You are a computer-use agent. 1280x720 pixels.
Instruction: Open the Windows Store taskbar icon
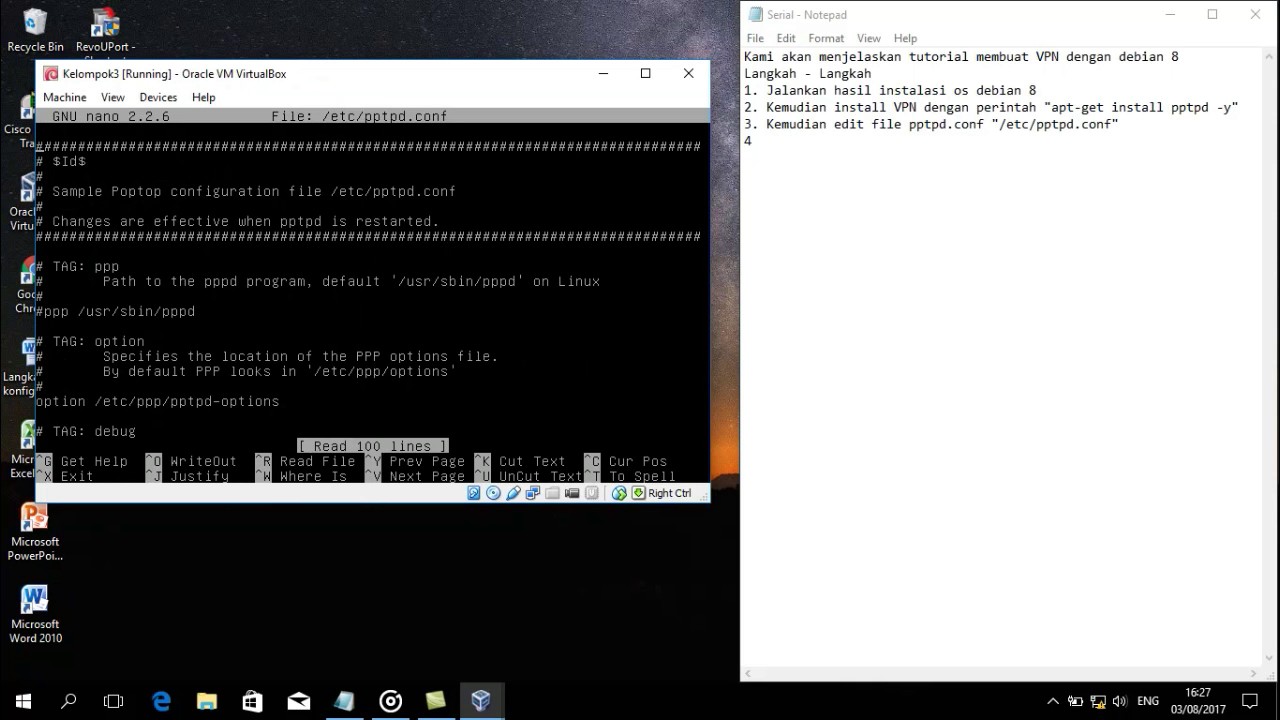[x=253, y=701]
